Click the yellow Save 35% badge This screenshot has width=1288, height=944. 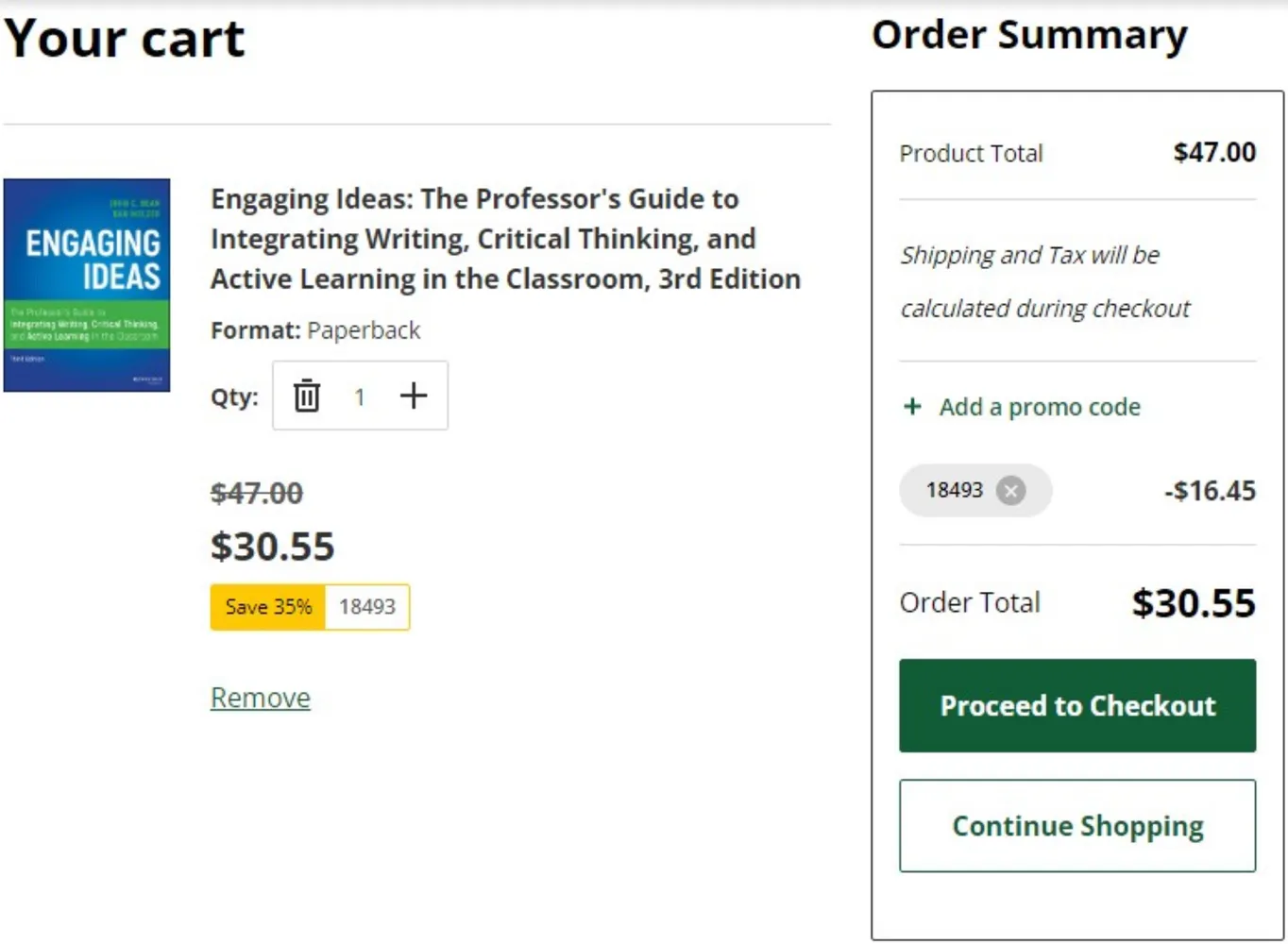click(268, 607)
